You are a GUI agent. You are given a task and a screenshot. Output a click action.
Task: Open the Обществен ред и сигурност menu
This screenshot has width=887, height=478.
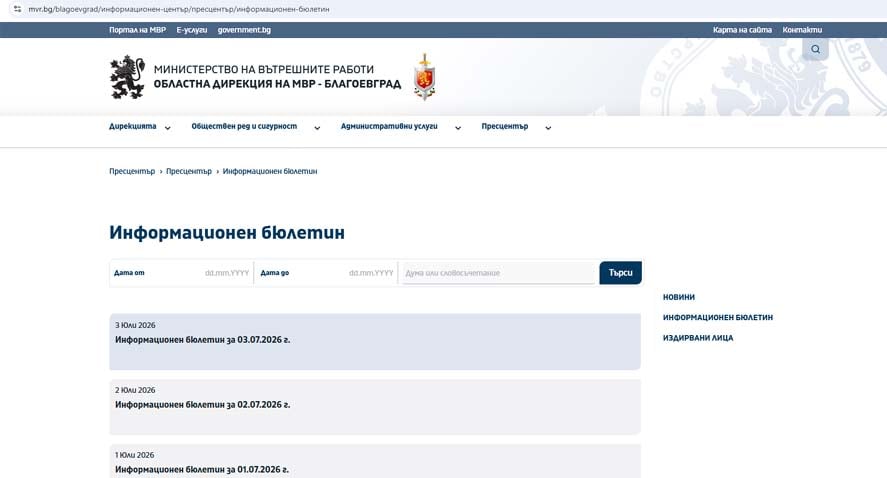(244, 126)
